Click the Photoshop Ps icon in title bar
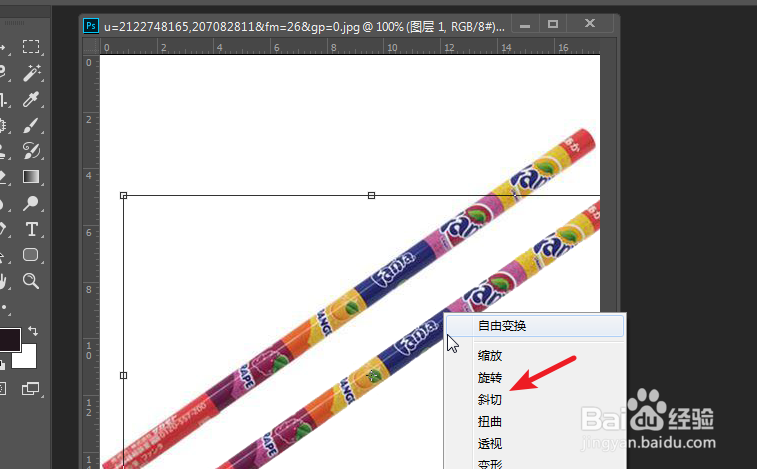The image size is (757, 469). (x=91, y=26)
